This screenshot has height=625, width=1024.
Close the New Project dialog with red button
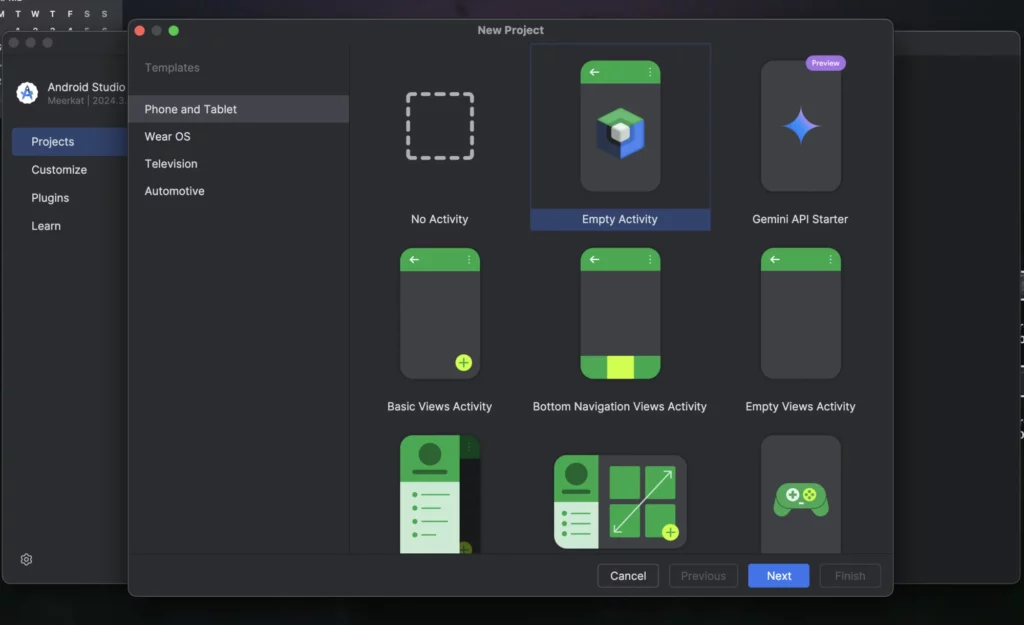point(140,31)
